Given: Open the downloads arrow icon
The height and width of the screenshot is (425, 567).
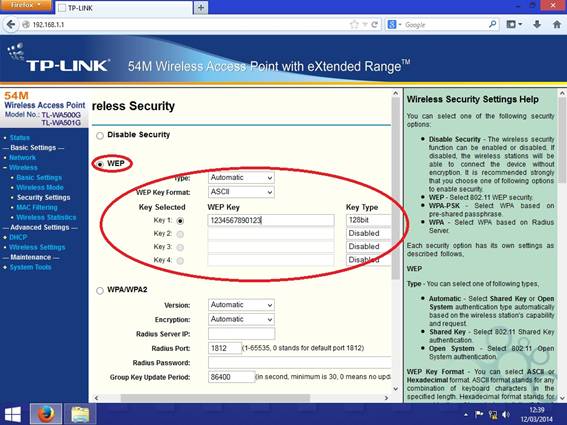Looking at the screenshot, I should tap(537, 25).
